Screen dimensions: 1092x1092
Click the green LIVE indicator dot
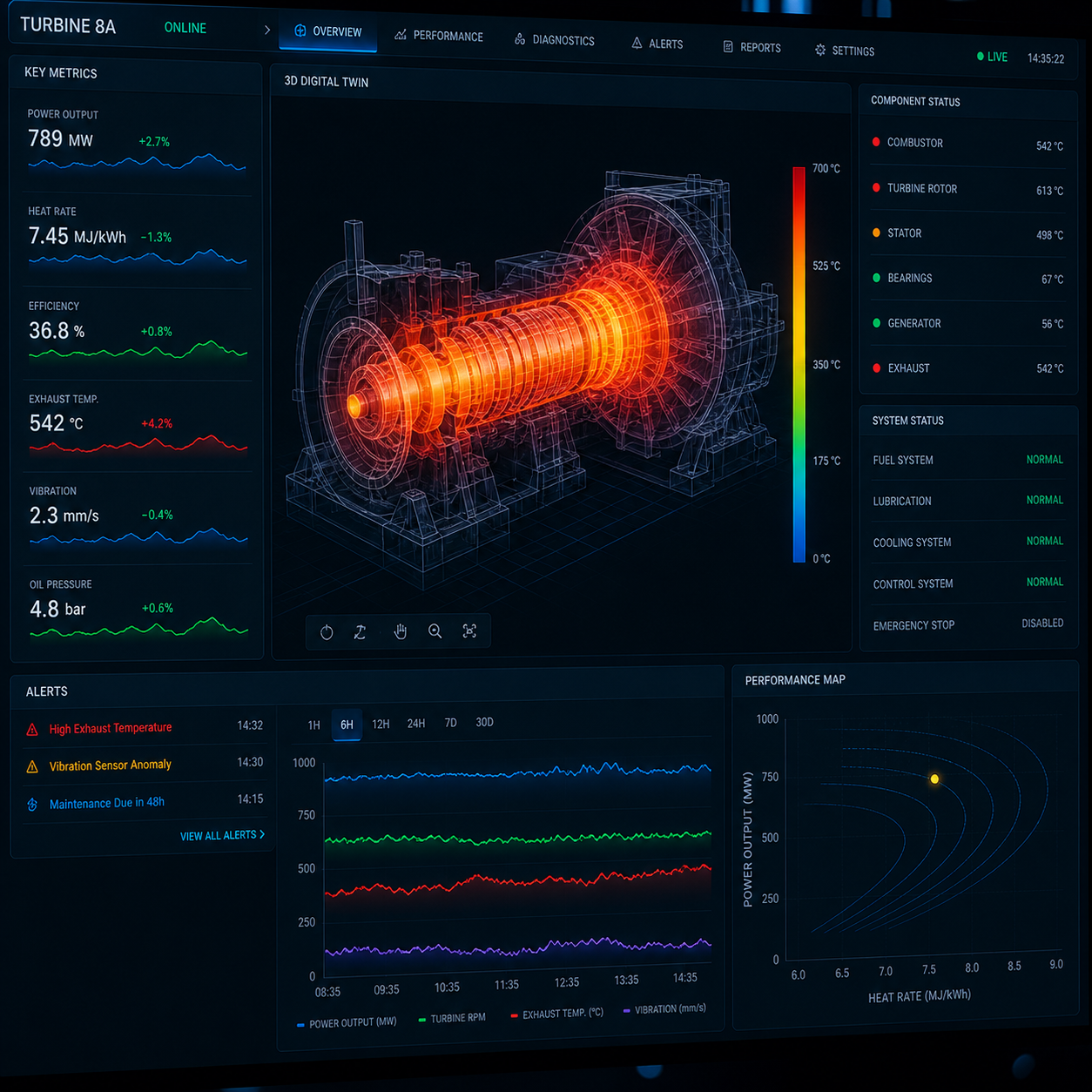point(981,57)
